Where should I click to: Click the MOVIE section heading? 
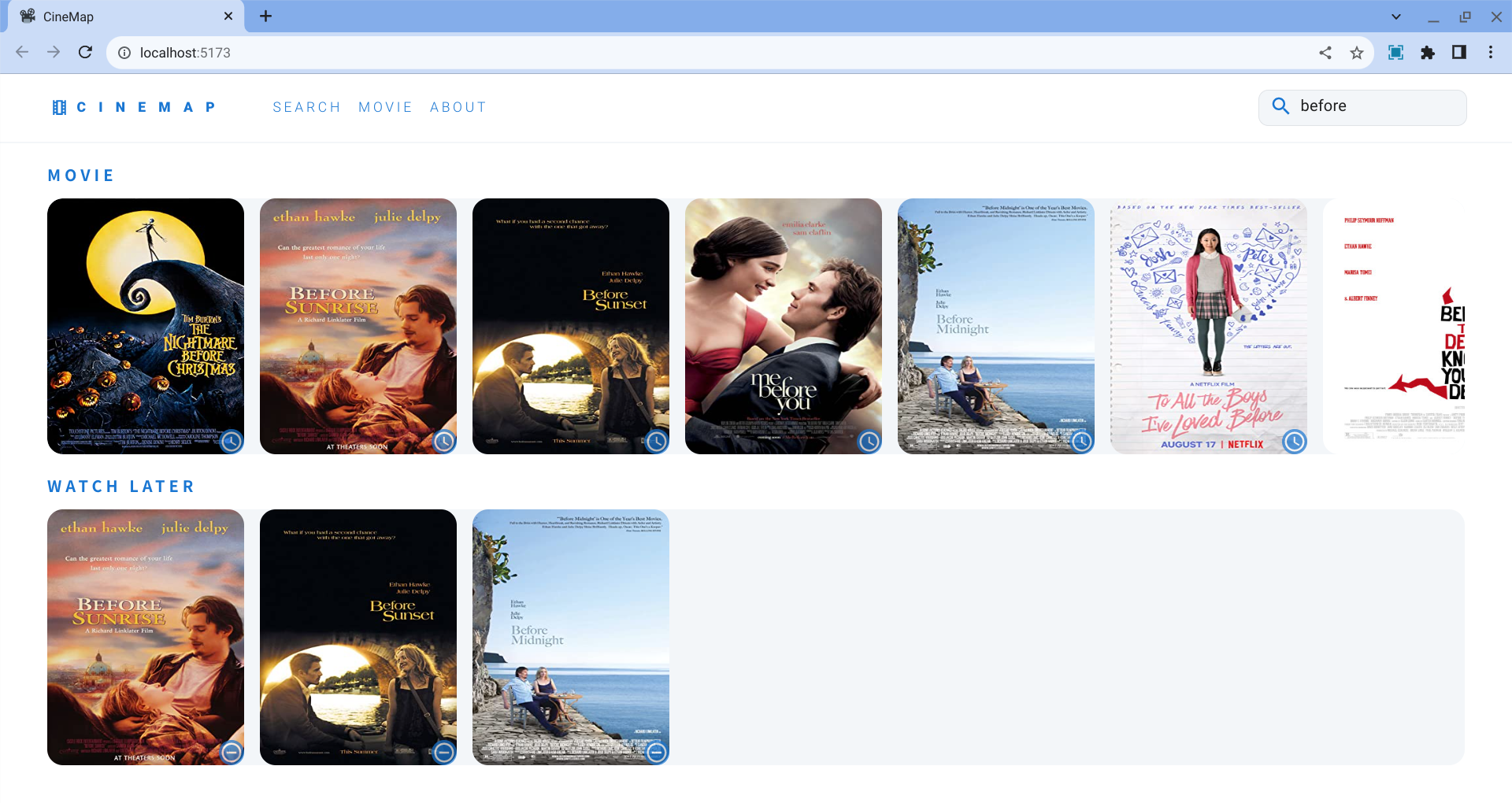point(81,176)
